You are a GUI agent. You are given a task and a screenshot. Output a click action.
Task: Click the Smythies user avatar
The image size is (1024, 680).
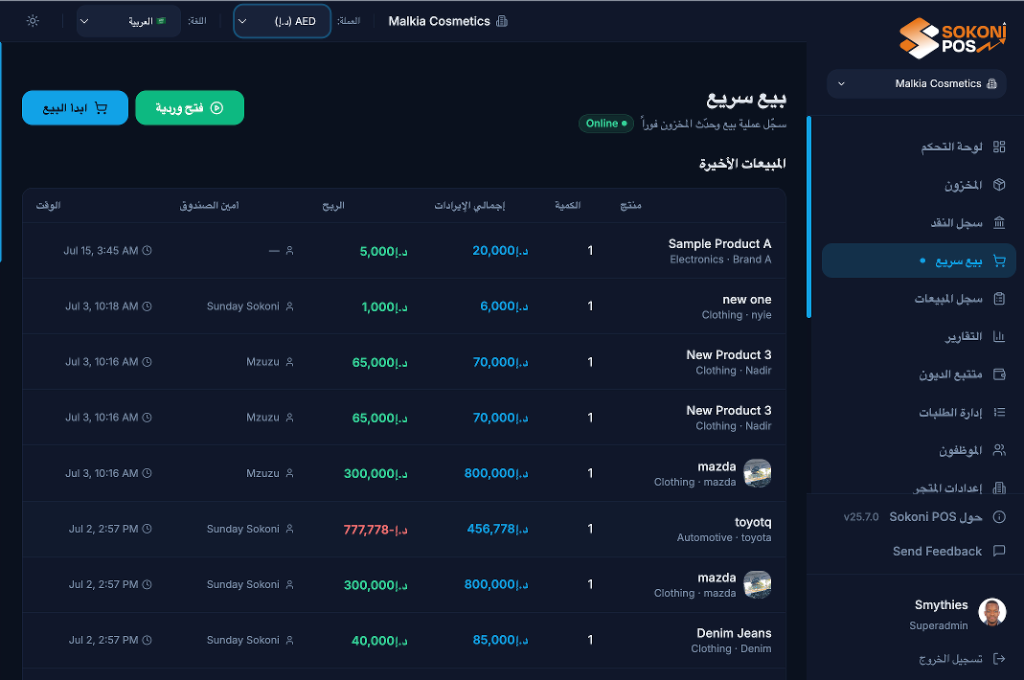tap(991, 612)
